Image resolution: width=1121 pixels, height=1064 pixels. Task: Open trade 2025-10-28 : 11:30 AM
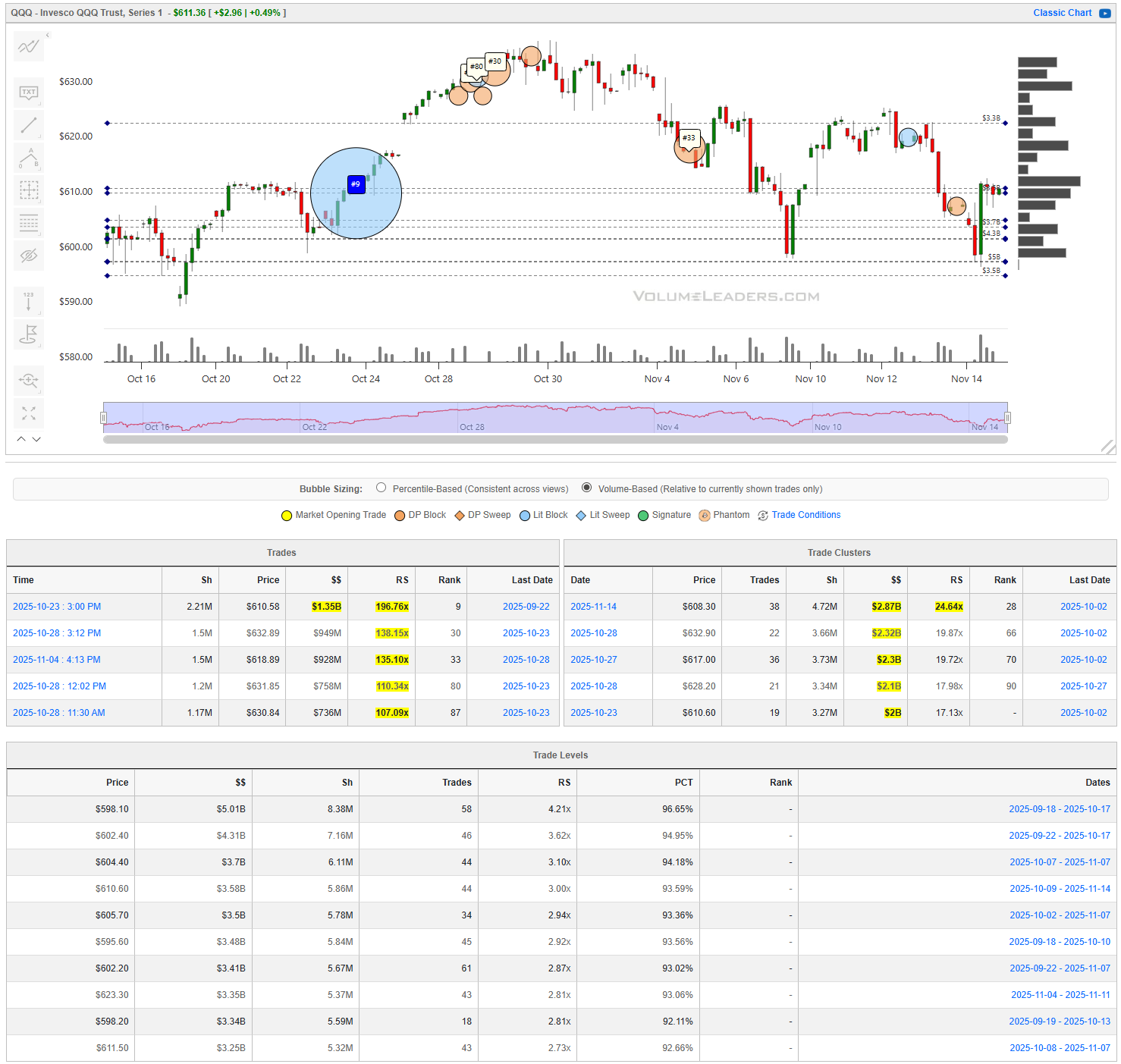coord(59,713)
